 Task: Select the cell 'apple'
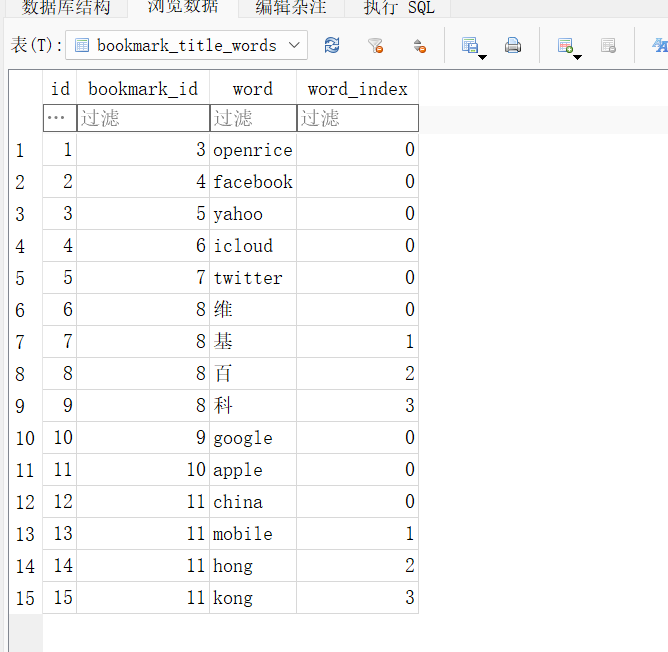click(253, 470)
